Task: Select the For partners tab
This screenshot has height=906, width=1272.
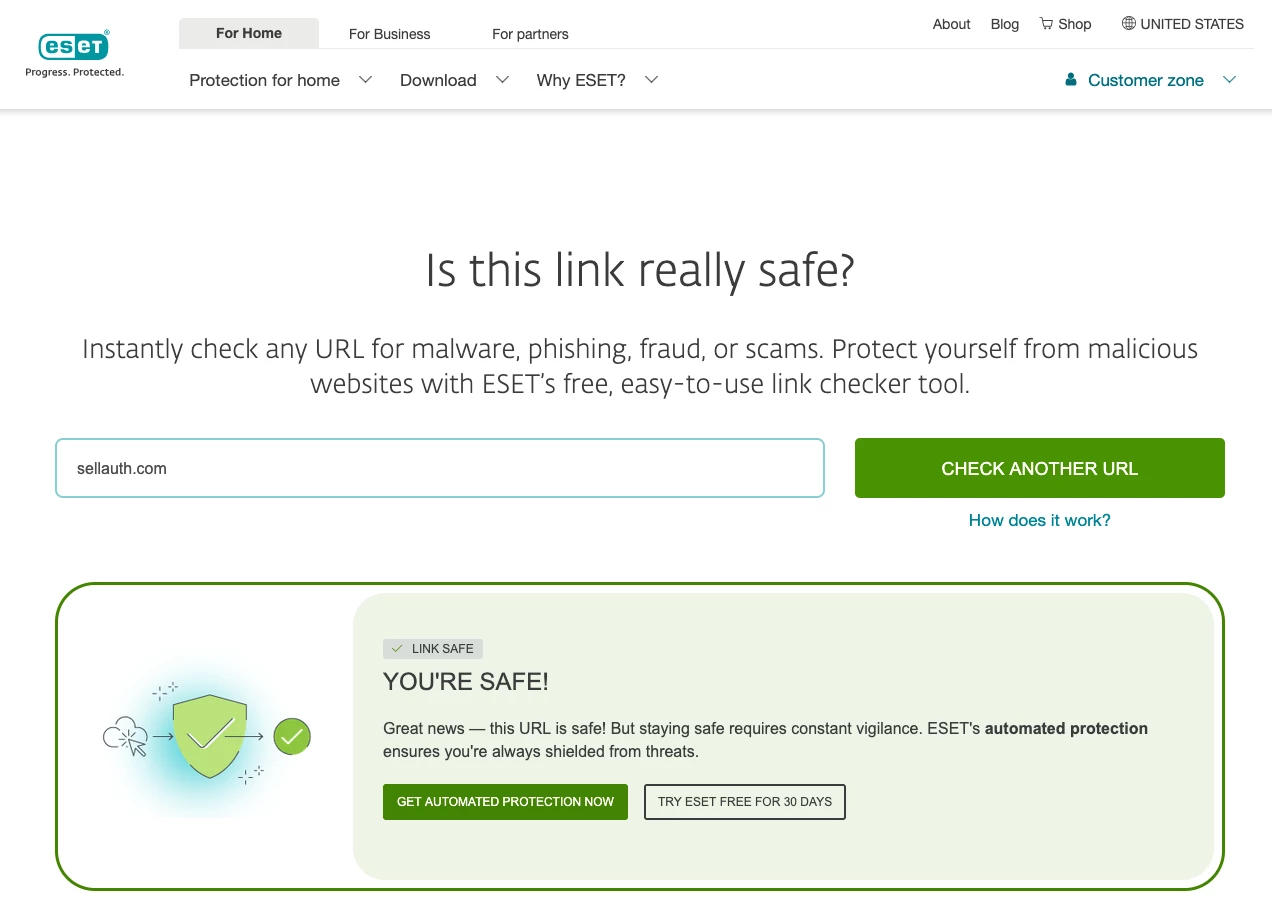Action: 530,34
